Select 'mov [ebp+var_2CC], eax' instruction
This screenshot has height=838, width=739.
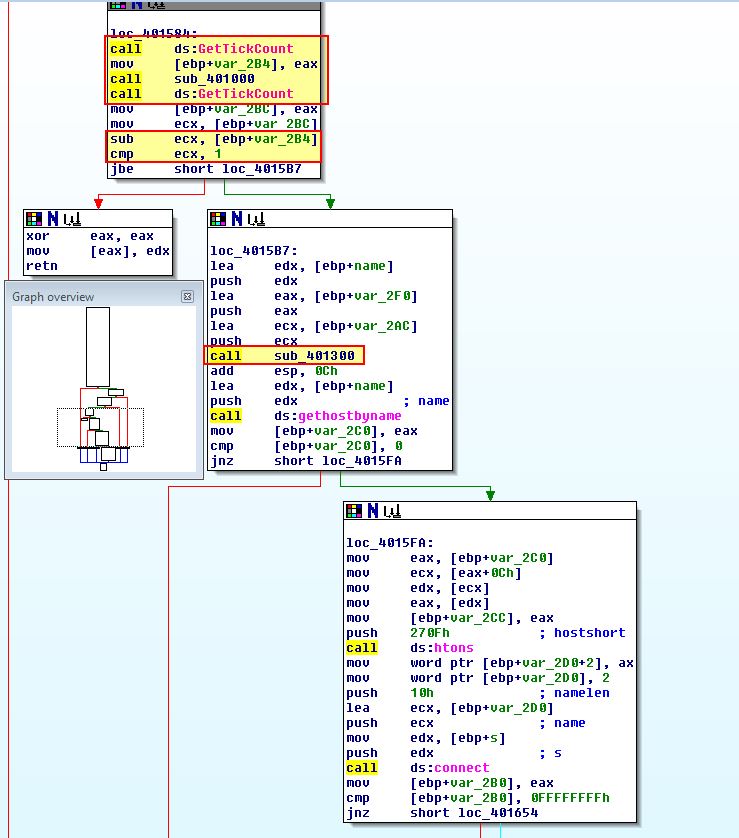[x=450, y=618]
